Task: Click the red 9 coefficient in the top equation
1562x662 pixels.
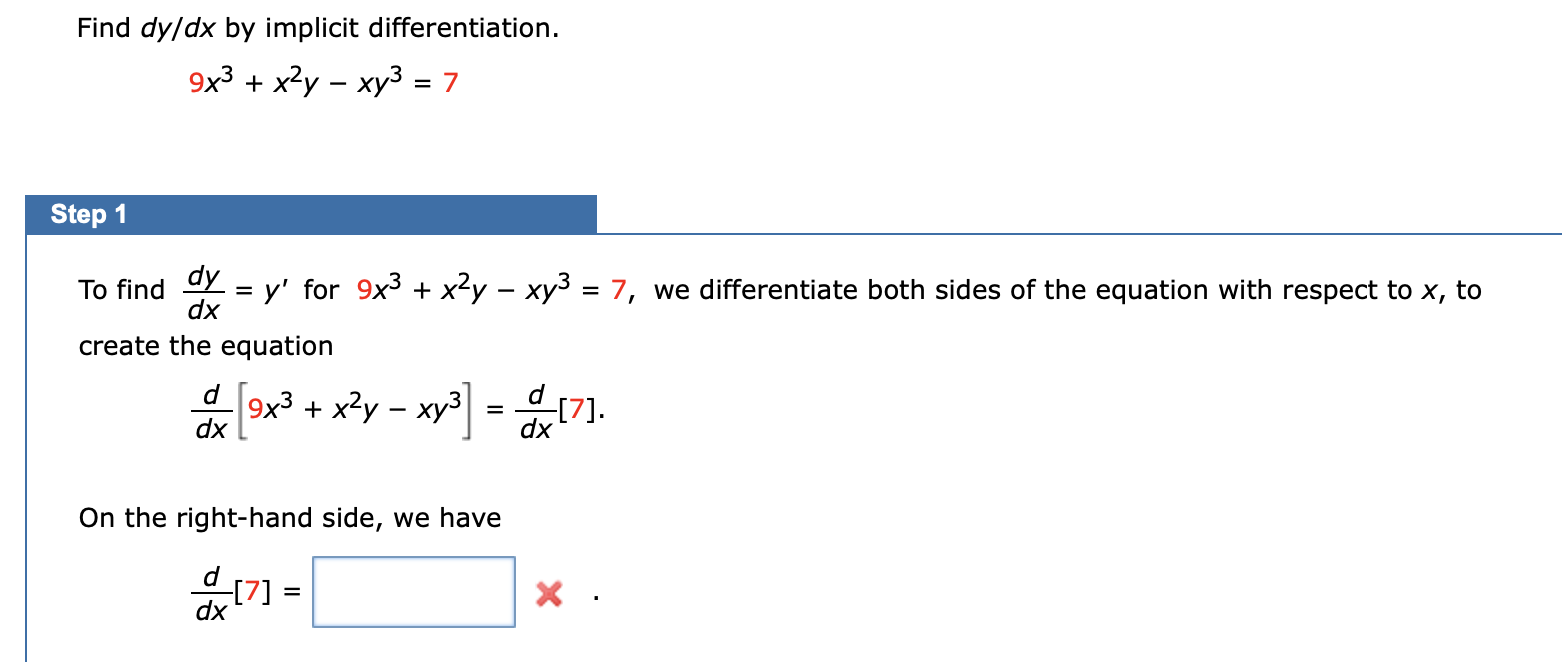Action: [x=196, y=83]
